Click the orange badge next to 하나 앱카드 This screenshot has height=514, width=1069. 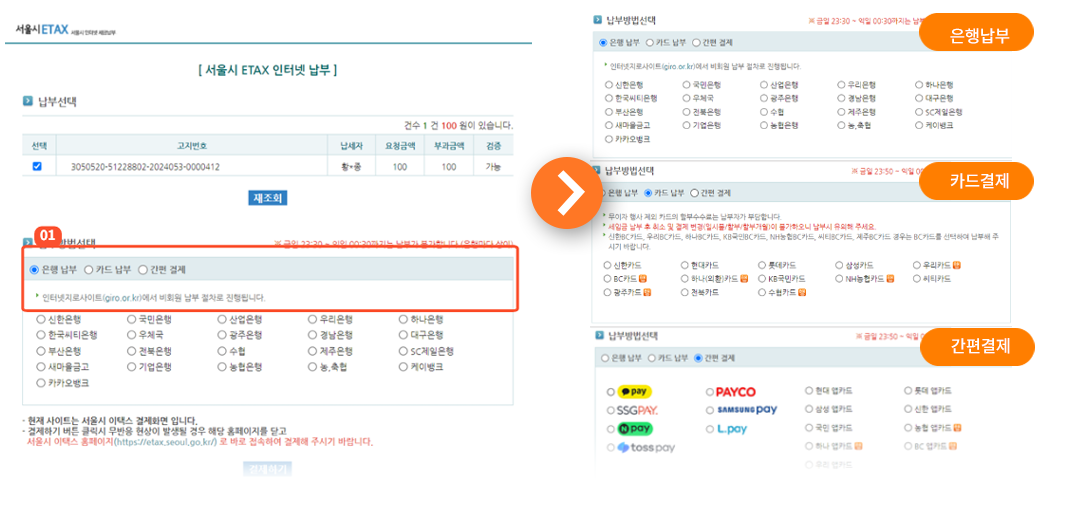(858, 447)
